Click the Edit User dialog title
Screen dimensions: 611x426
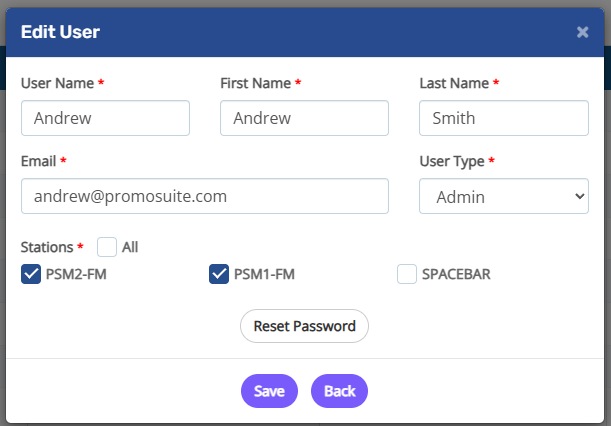[60, 32]
